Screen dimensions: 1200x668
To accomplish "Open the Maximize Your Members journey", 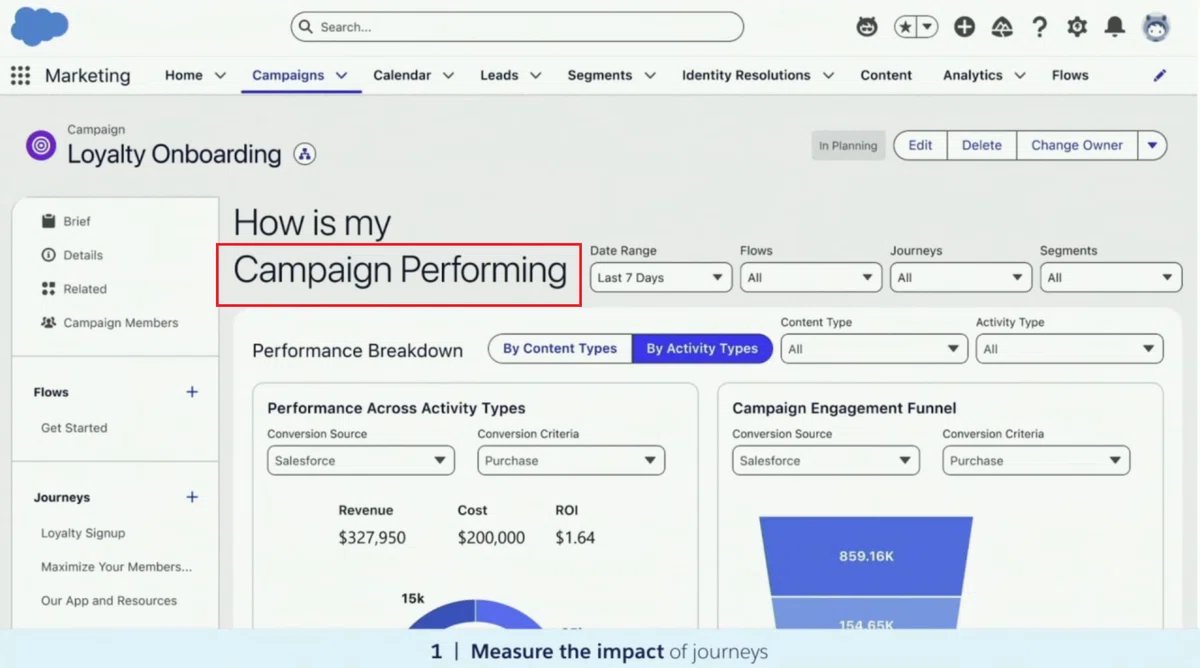I will pos(116,567).
